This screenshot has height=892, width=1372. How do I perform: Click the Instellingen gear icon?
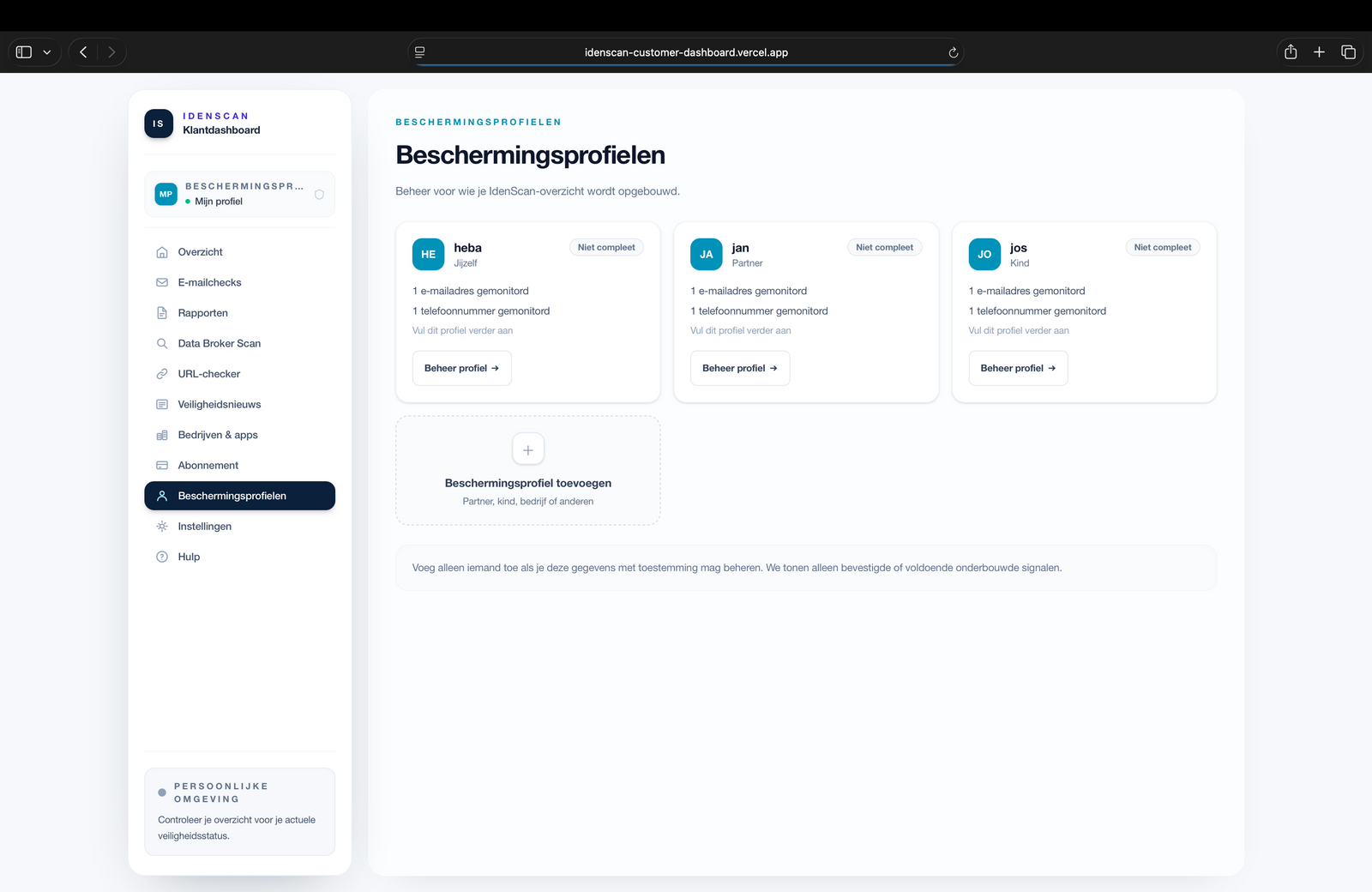click(162, 527)
